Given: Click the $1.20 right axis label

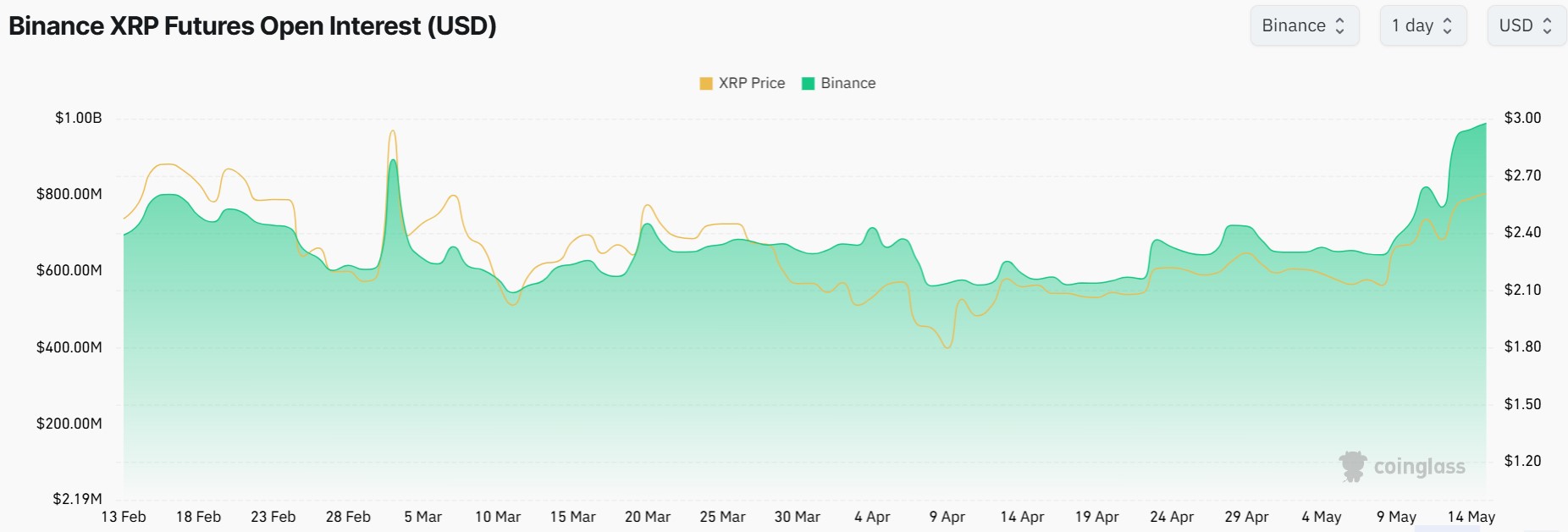Looking at the screenshot, I should 1522,461.
